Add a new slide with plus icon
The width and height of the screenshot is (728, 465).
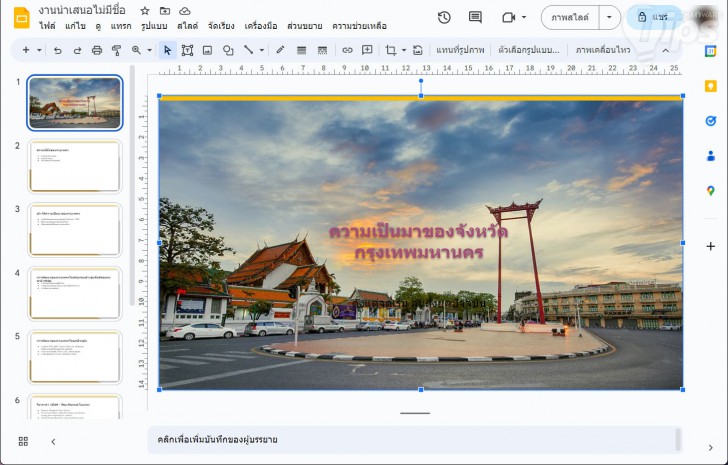(x=26, y=50)
